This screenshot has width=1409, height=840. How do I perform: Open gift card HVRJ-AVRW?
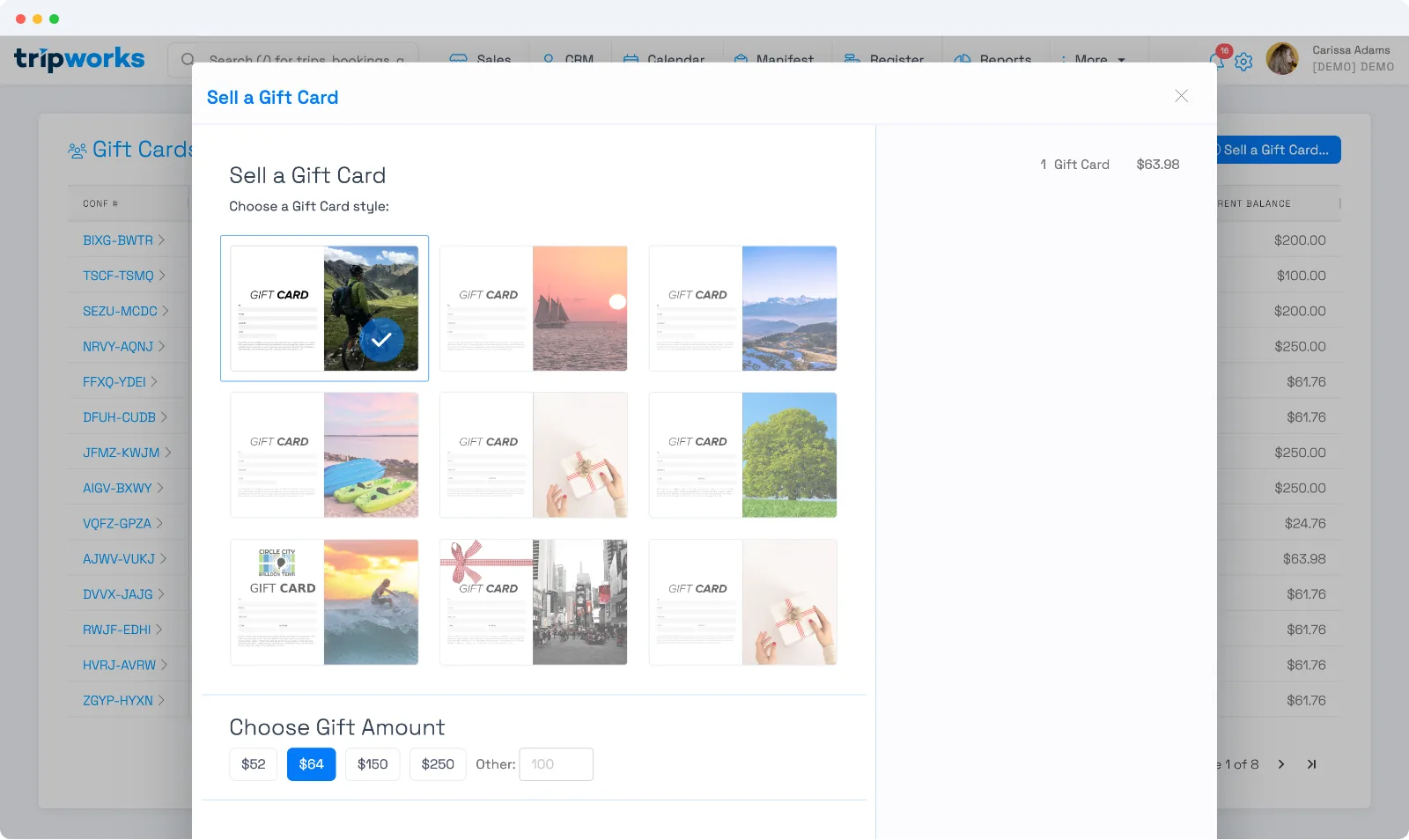126,665
